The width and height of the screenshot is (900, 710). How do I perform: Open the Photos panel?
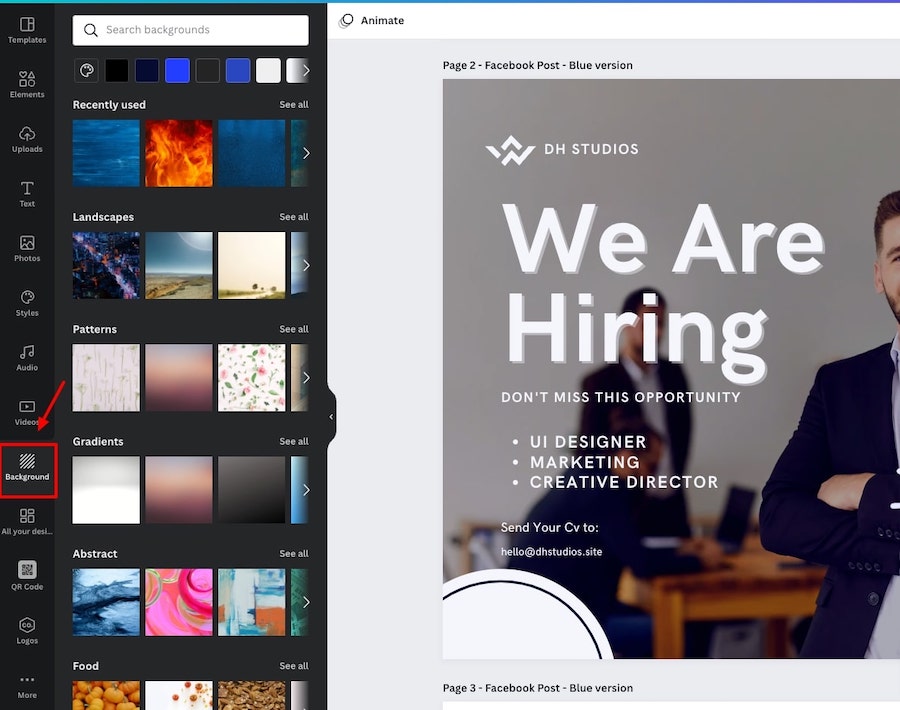(27, 249)
